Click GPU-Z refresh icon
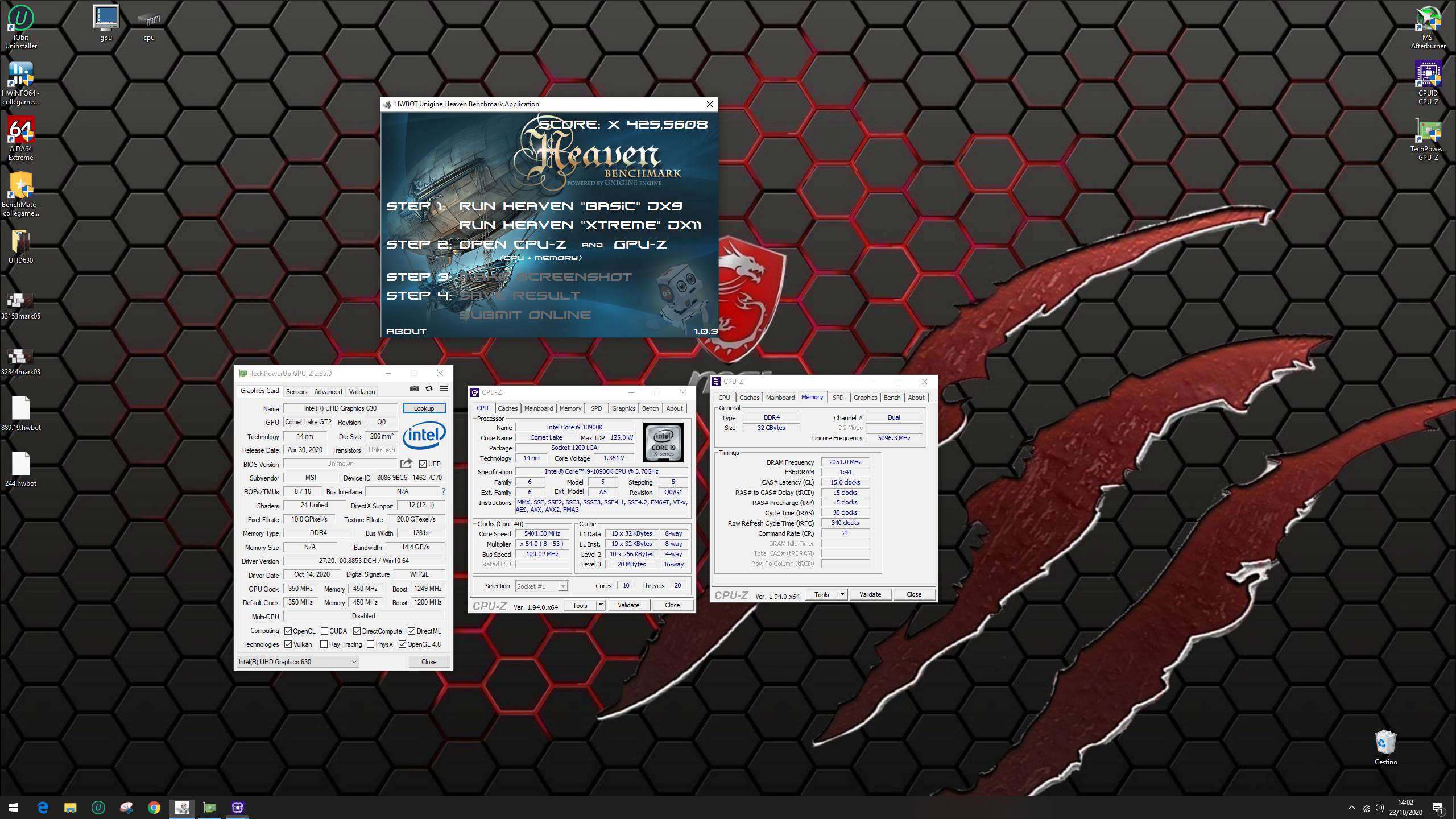This screenshot has height=819, width=1456. (429, 389)
